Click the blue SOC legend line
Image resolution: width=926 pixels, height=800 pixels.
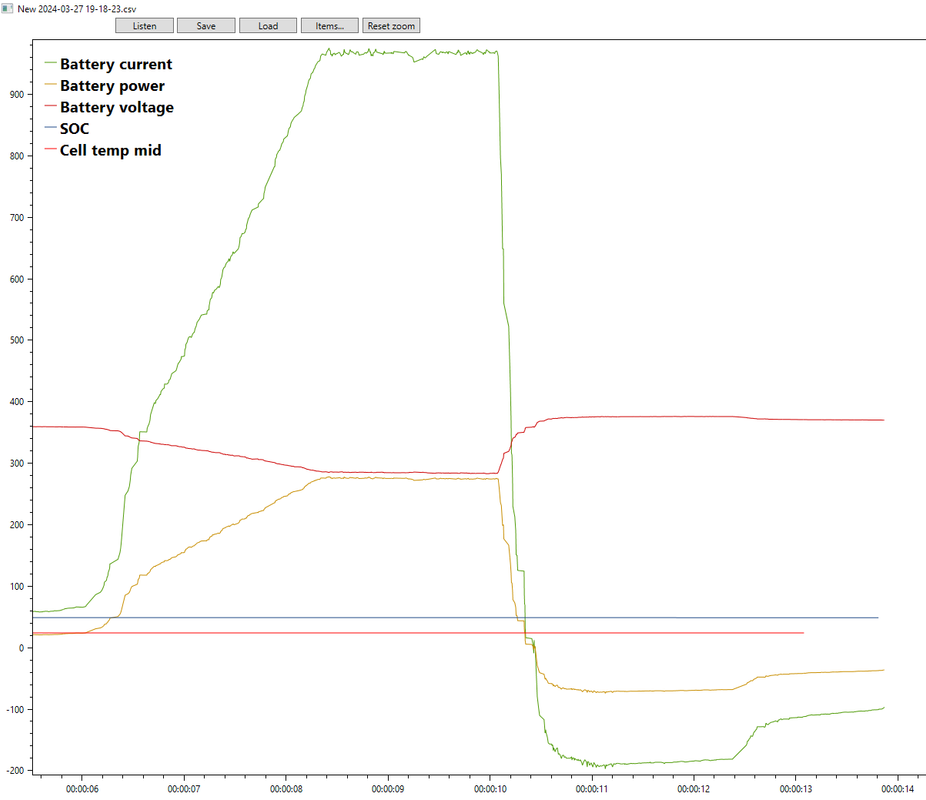pos(51,127)
